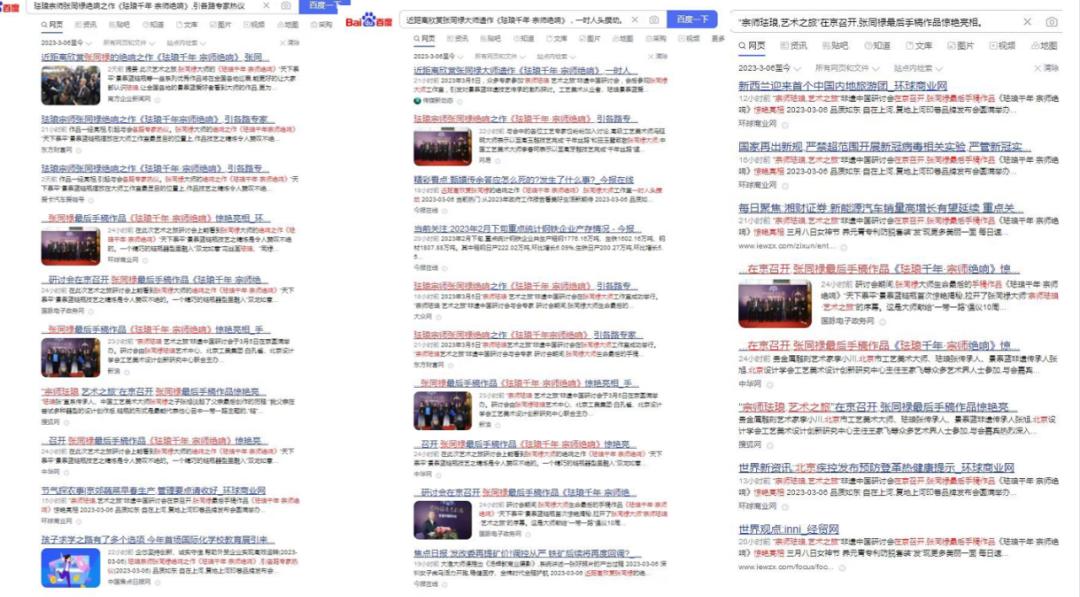The width and height of the screenshot is (1080, 597).
Task: Click the X to clear the middle search box
Action: point(635,20)
